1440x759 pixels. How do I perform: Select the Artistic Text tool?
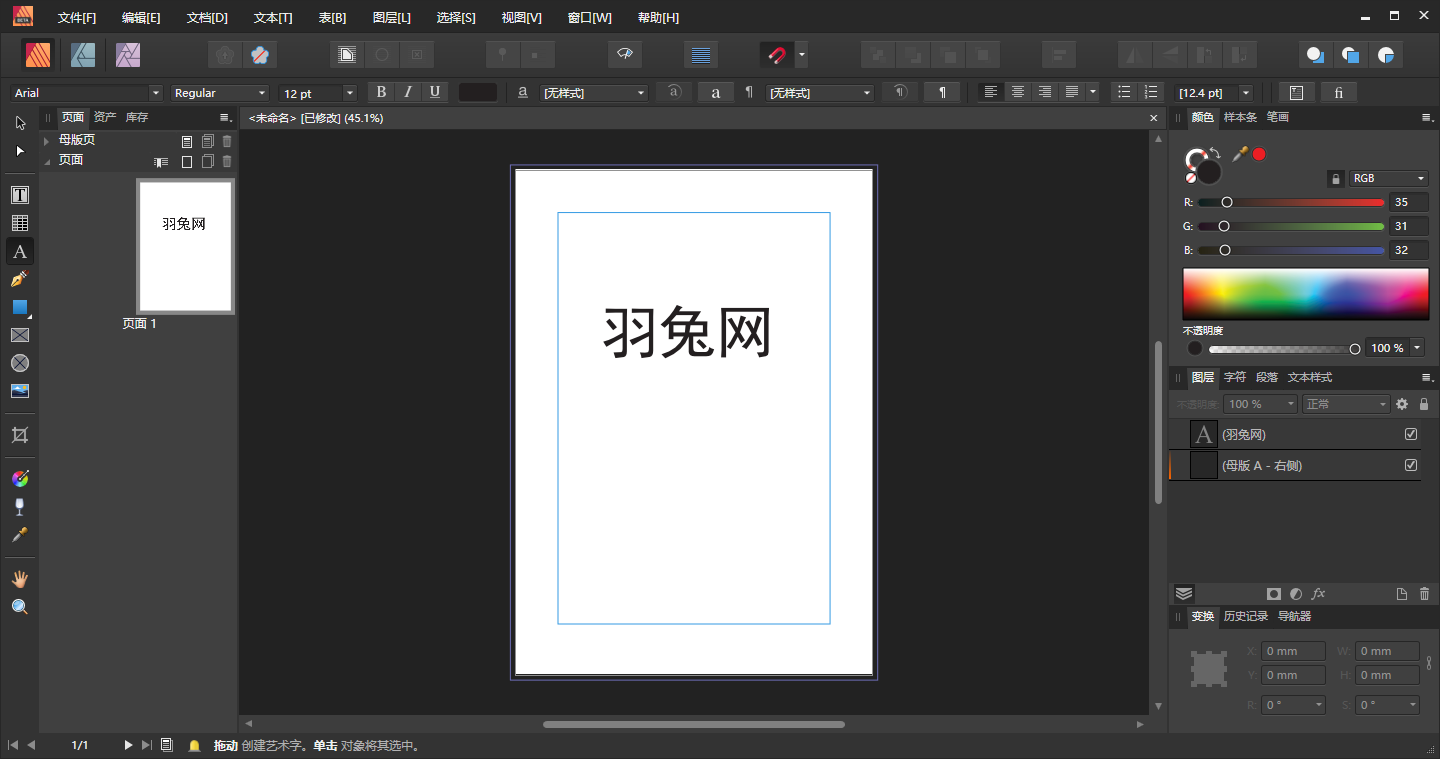(20, 251)
